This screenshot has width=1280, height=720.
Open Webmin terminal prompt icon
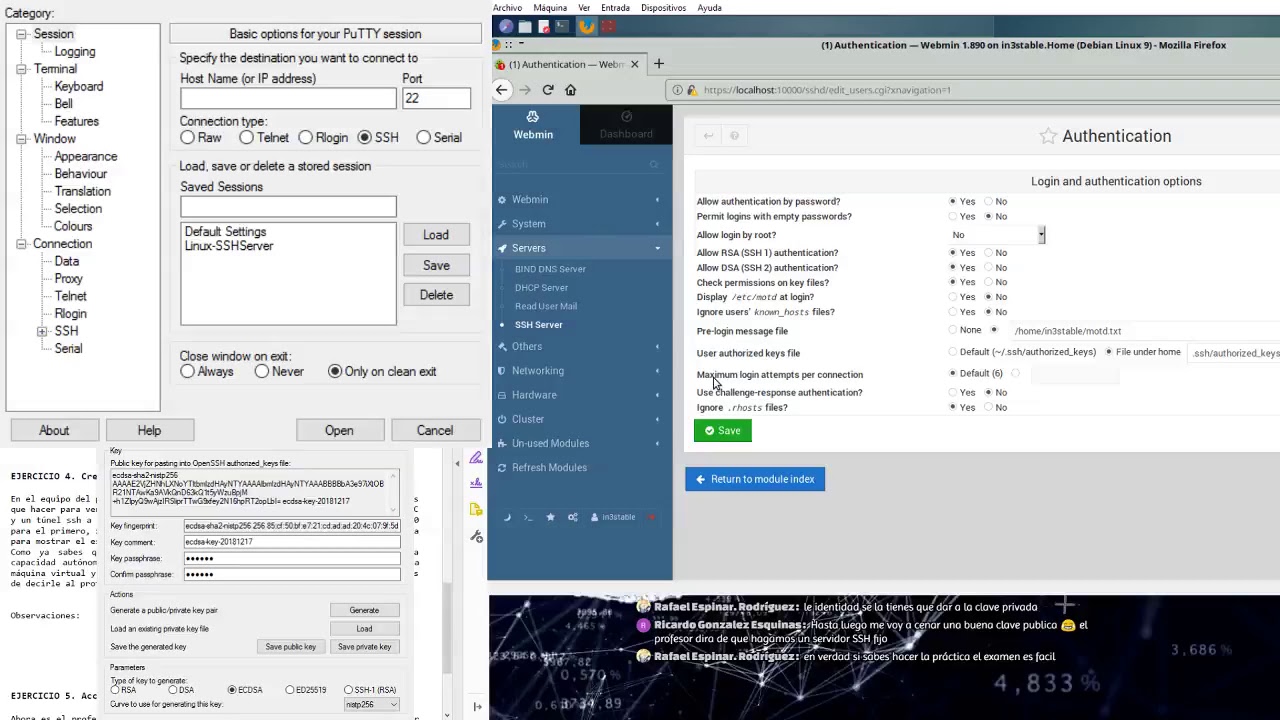[528, 517]
